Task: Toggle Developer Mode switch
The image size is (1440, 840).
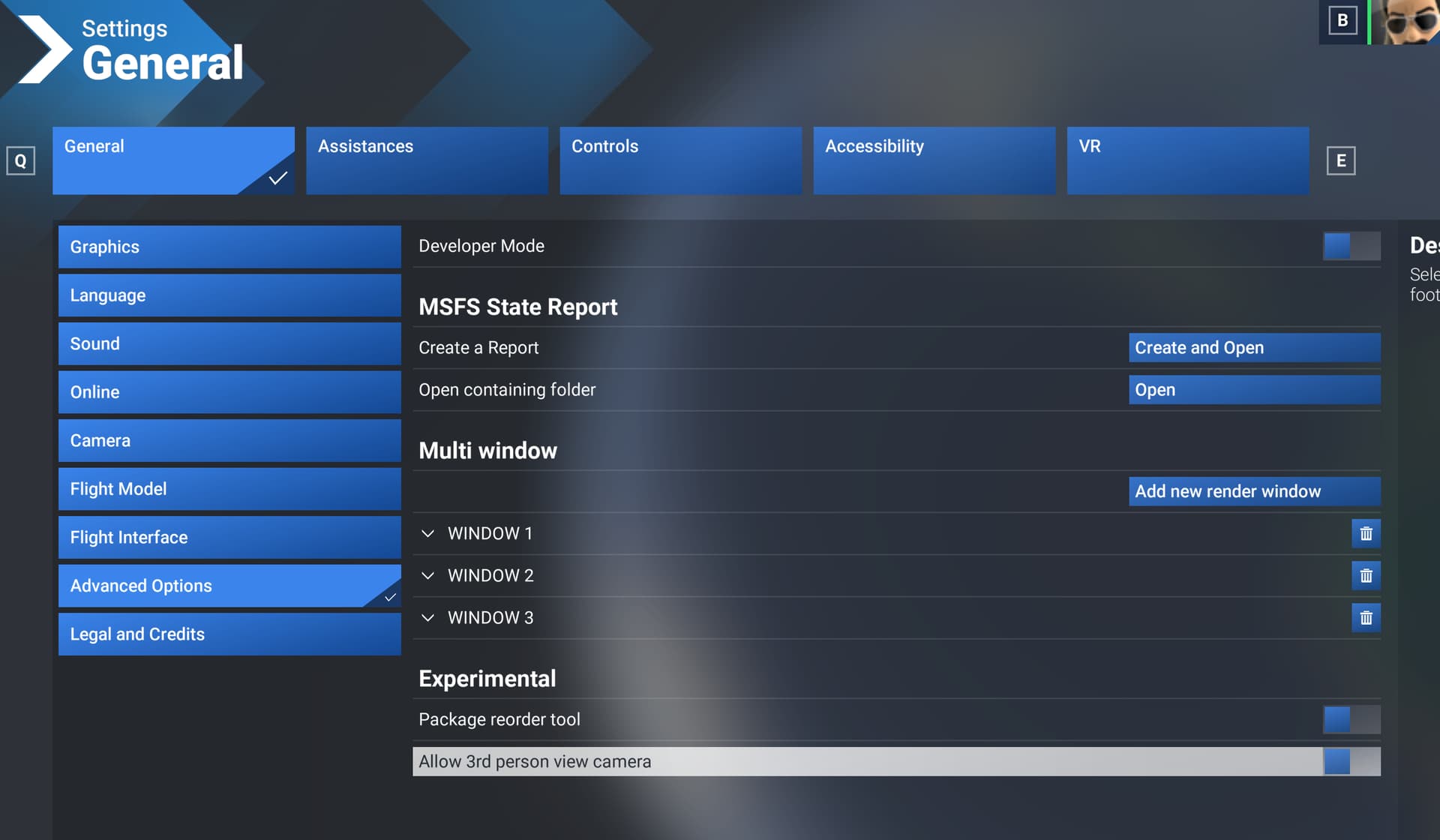Action: 1351,246
